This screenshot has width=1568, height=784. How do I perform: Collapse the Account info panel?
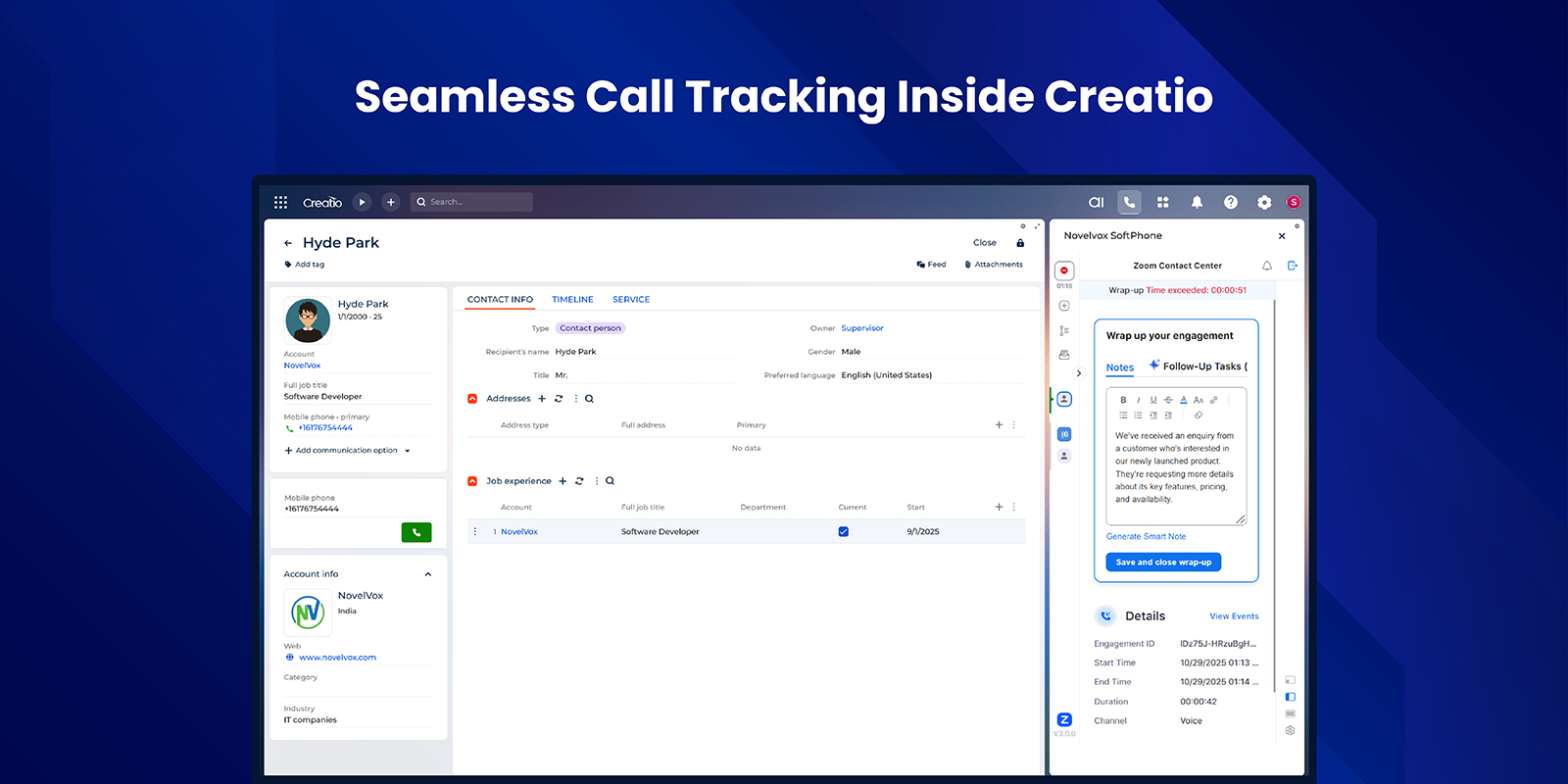point(427,574)
